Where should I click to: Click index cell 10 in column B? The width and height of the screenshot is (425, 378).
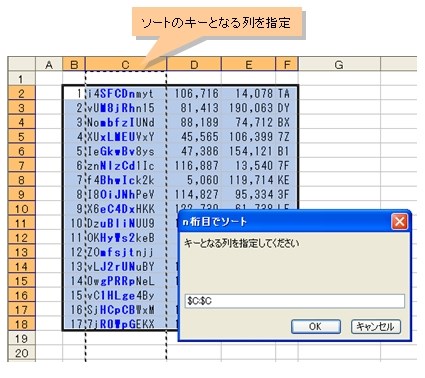74,223
